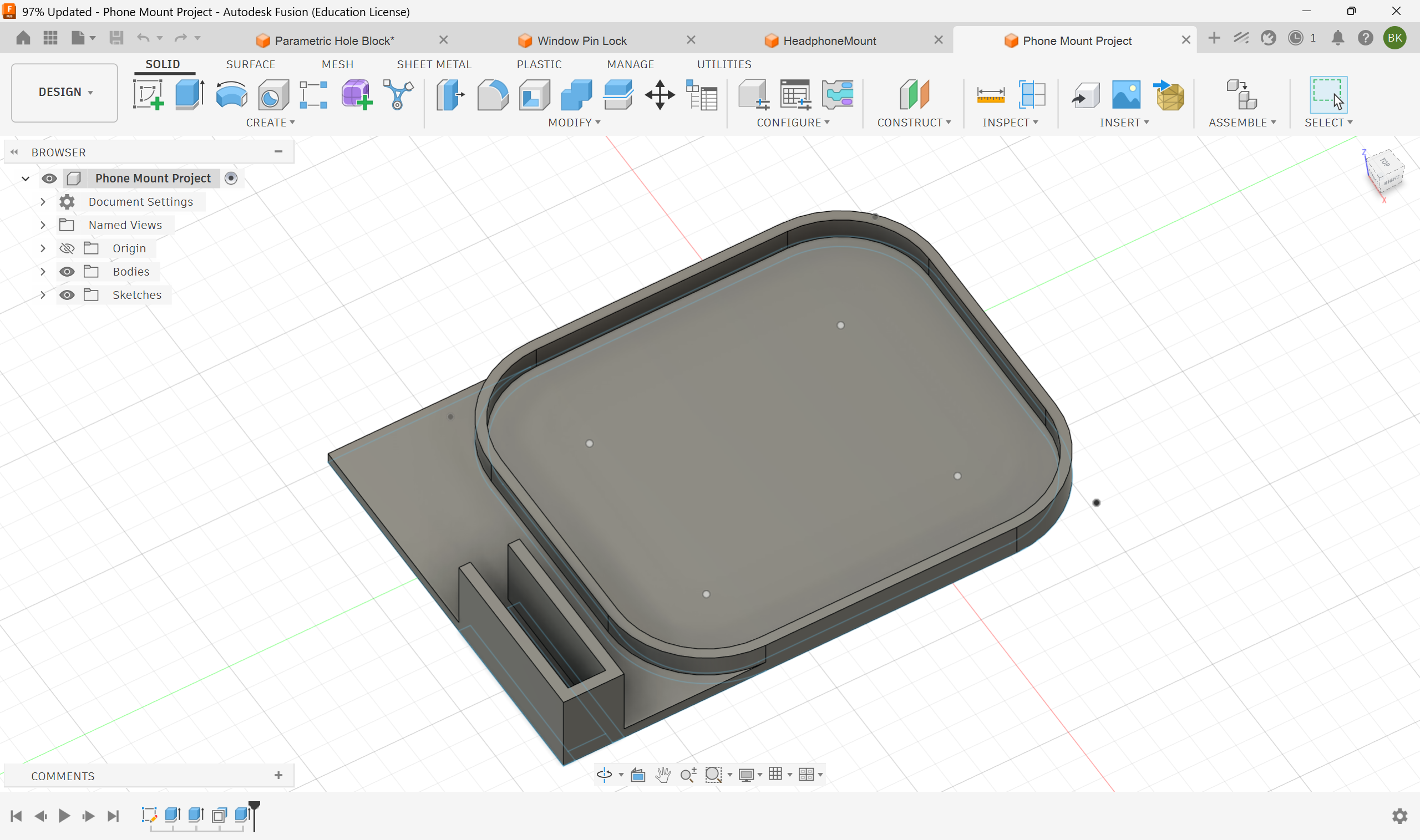This screenshot has width=1420, height=840.
Task: Save the document with the Save icon
Action: [116, 38]
